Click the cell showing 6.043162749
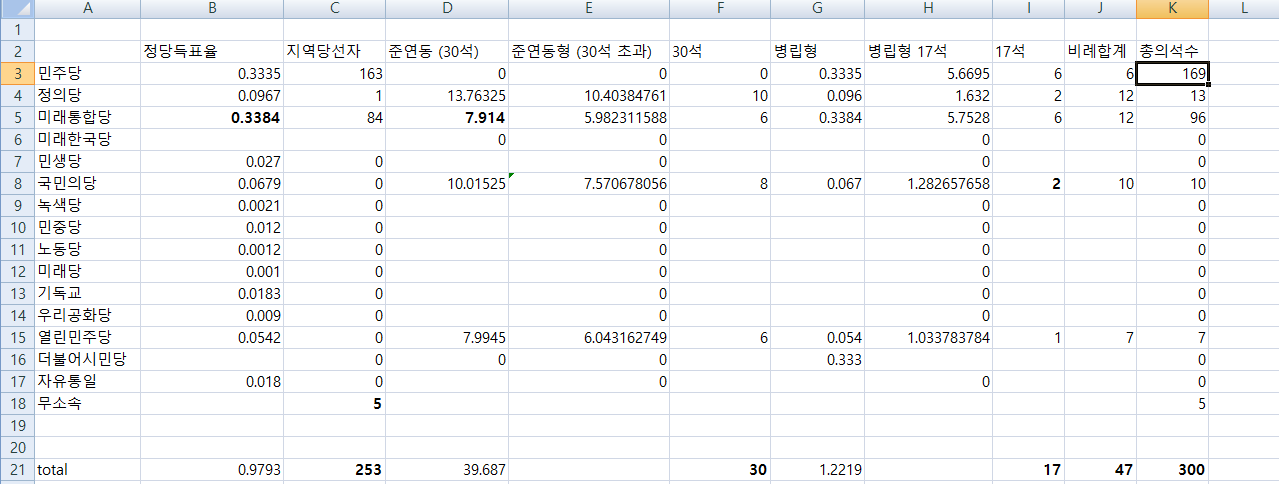 tap(589, 338)
